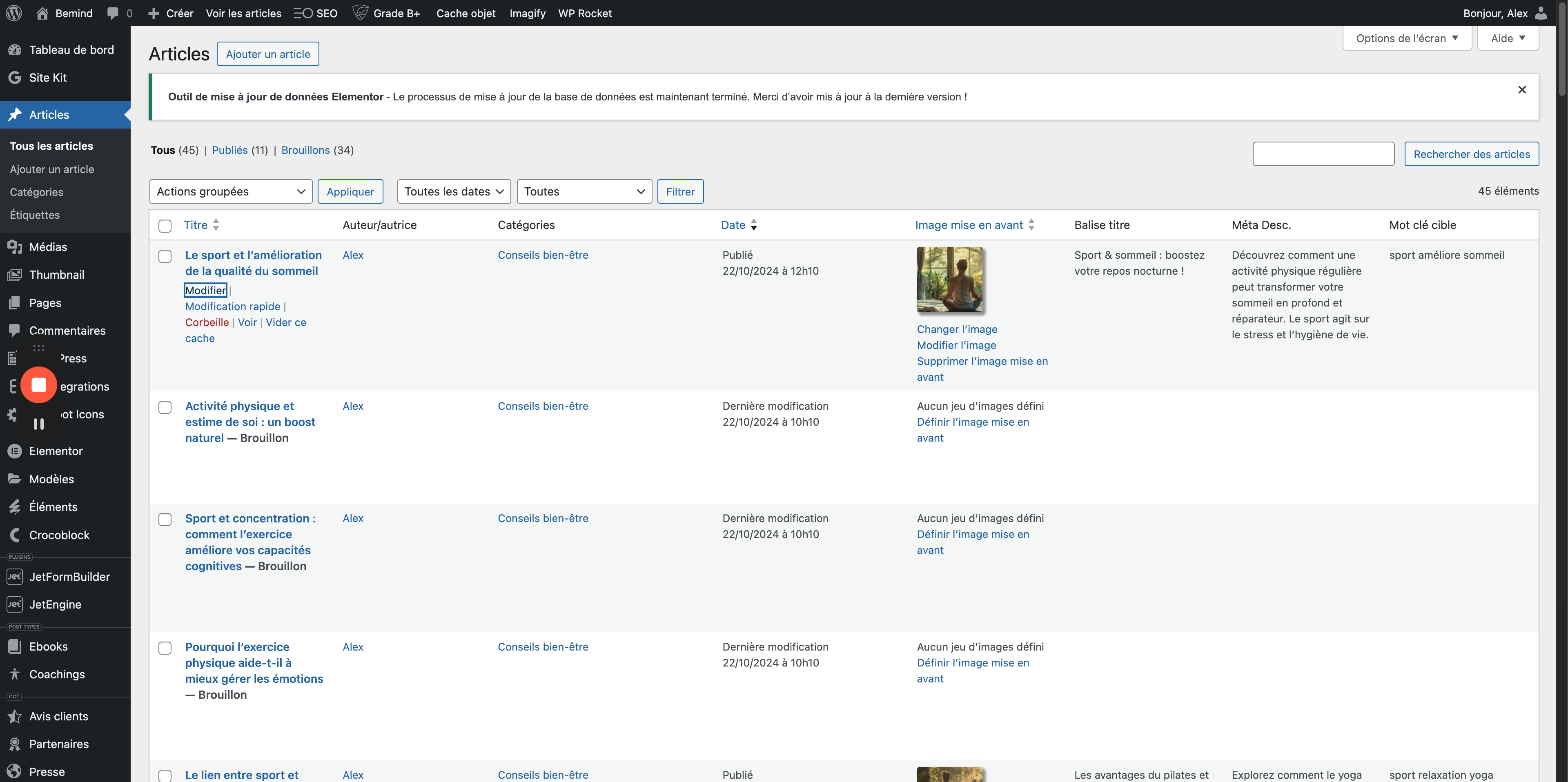The width and height of the screenshot is (1568, 782).
Task: Click Supprimer l'image mise en avant
Action: pyautogui.click(x=982, y=369)
